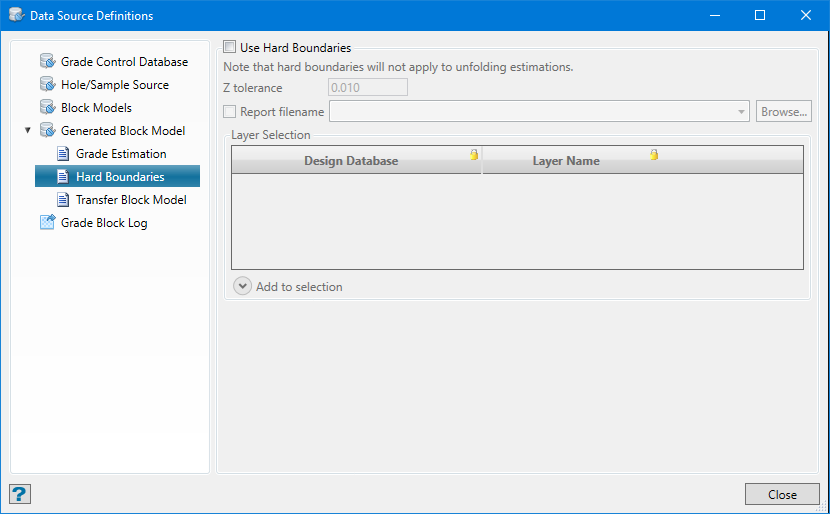Click the Grade Control Database icon
The image size is (830, 514).
pyautogui.click(x=47, y=62)
